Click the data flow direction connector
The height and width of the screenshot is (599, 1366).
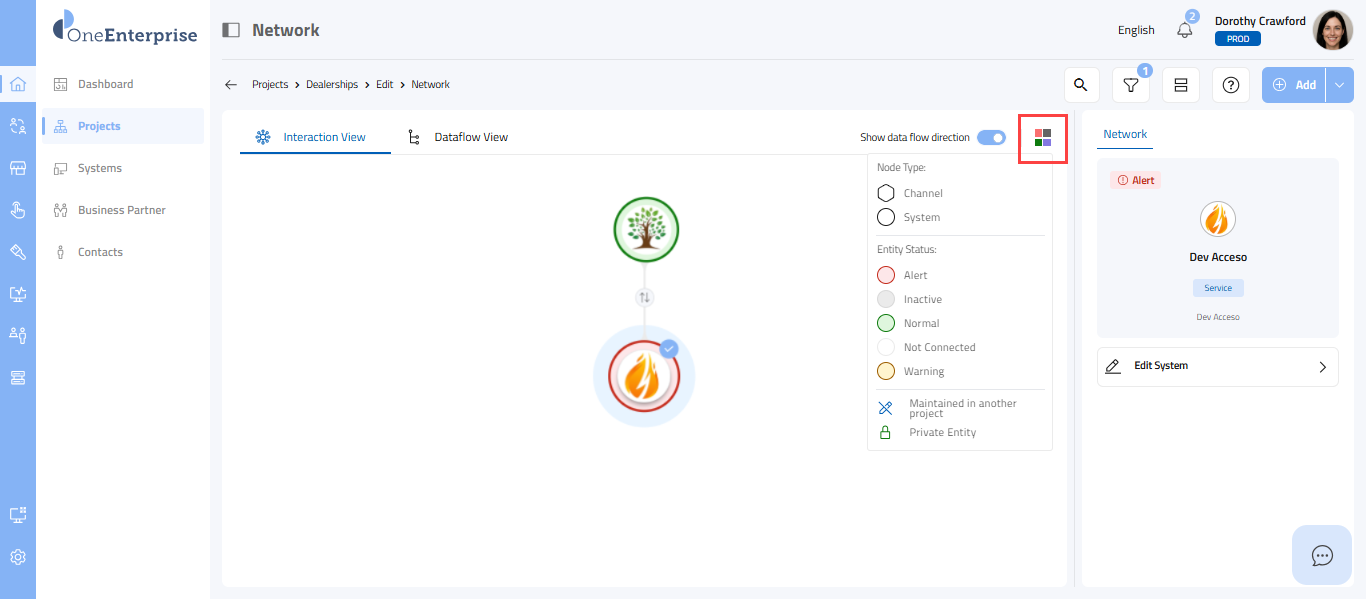(645, 297)
